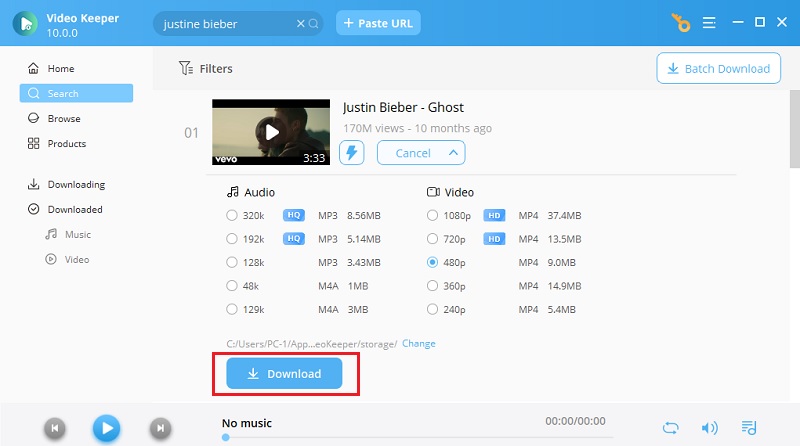This screenshot has width=800, height=446.
Task: Open the Music subfolder under Downloaded
Action: 76,234
